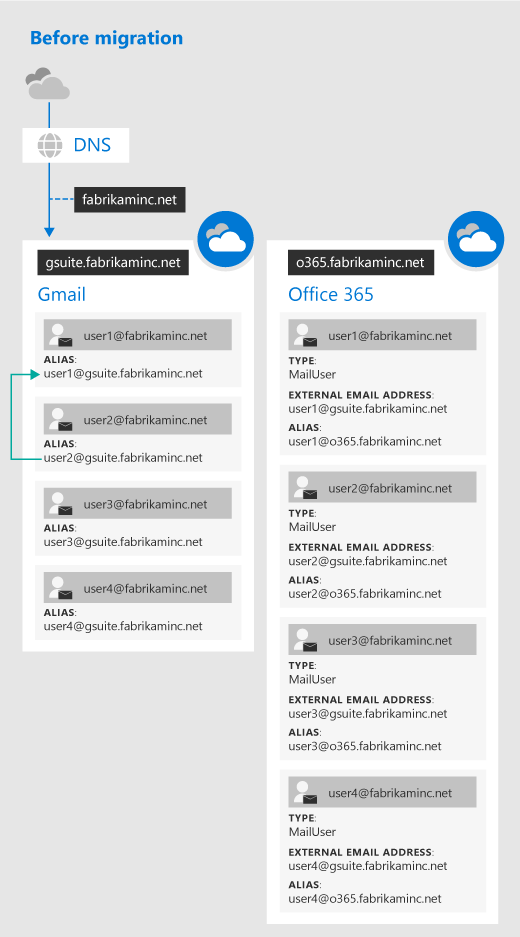The height and width of the screenshot is (937, 520).
Task: Click the gsuite.fabrikaminc.net domain label
Action: [x=113, y=262]
